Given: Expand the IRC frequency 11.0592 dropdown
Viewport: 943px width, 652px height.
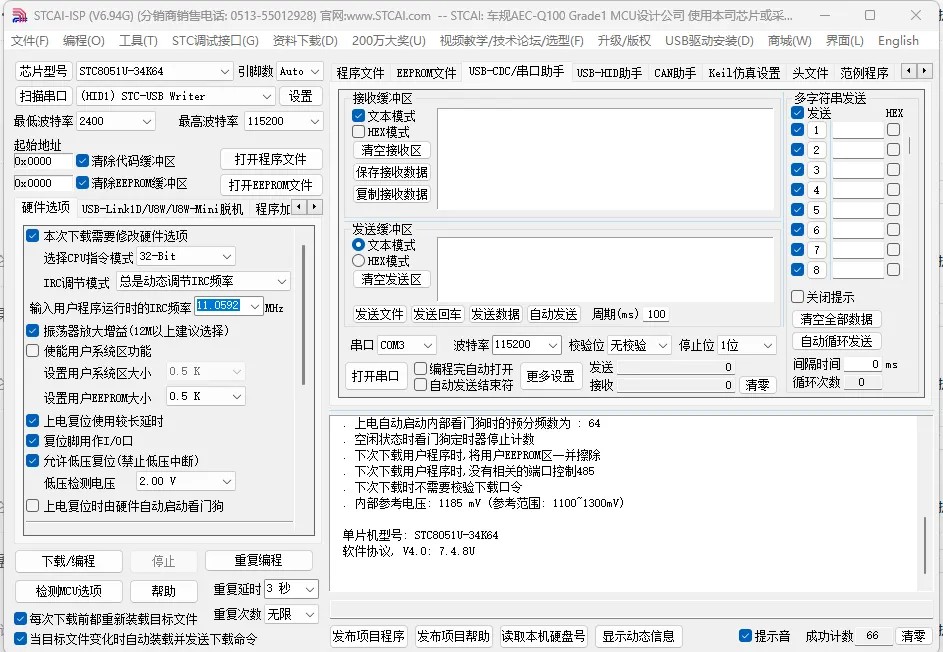Looking at the screenshot, I should click(255, 306).
